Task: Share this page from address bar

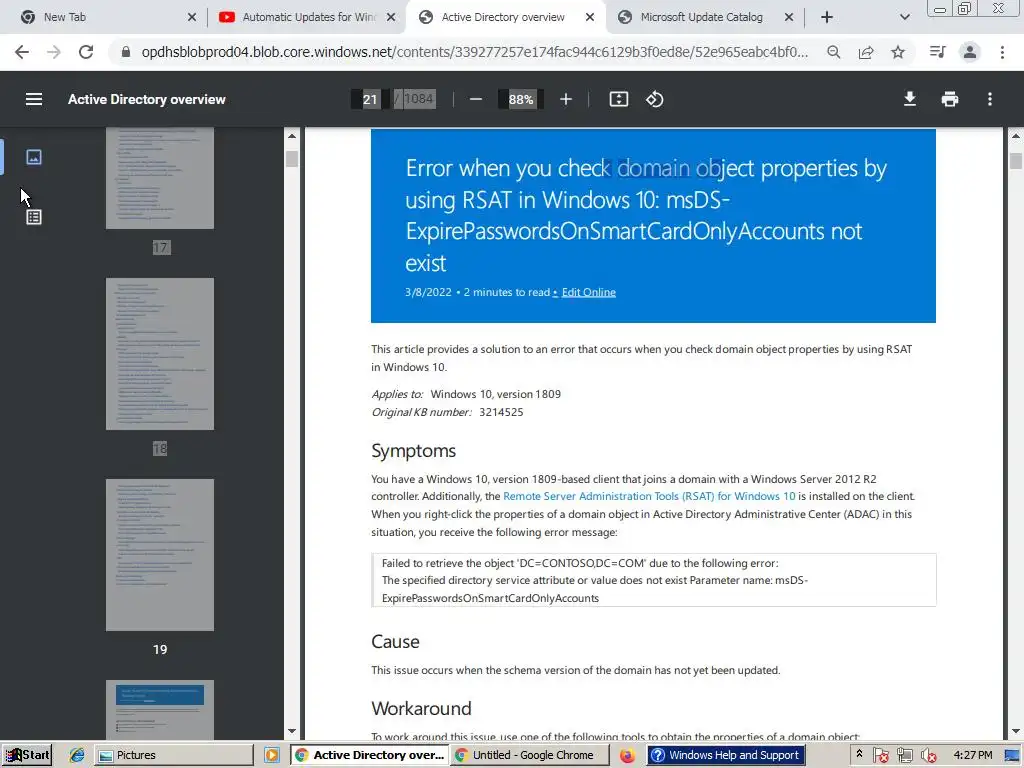Action: (866, 52)
